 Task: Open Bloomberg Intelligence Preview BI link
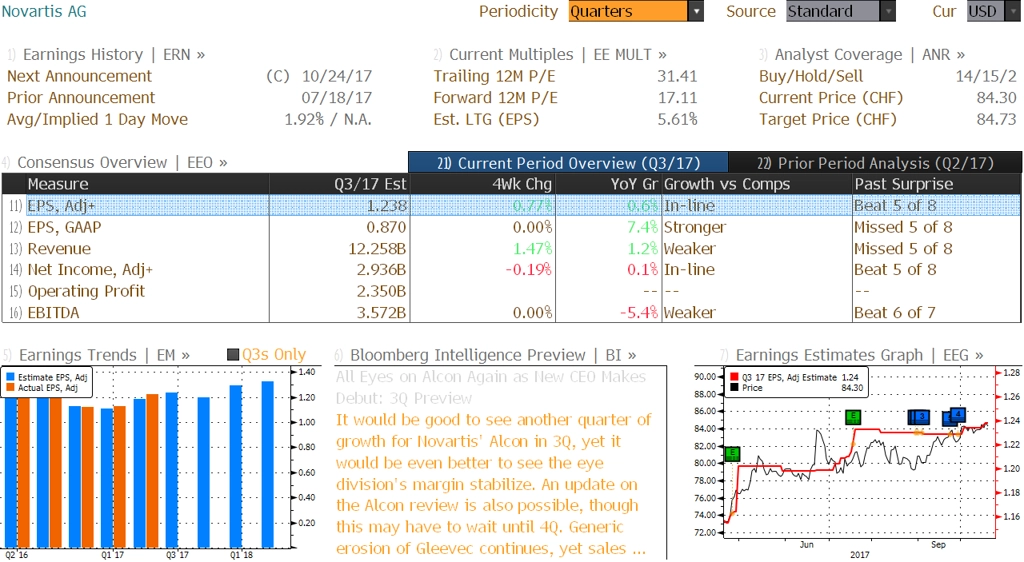click(x=493, y=355)
